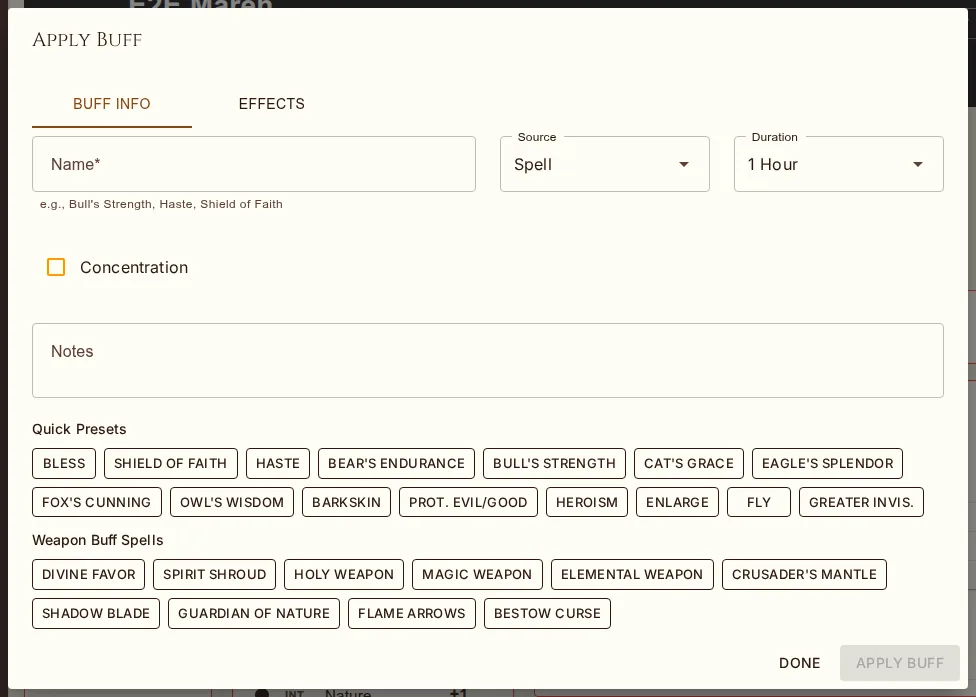976x697 pixels.
Task: Choose the Spirit Shroud weapon buff
Action: 215,574
